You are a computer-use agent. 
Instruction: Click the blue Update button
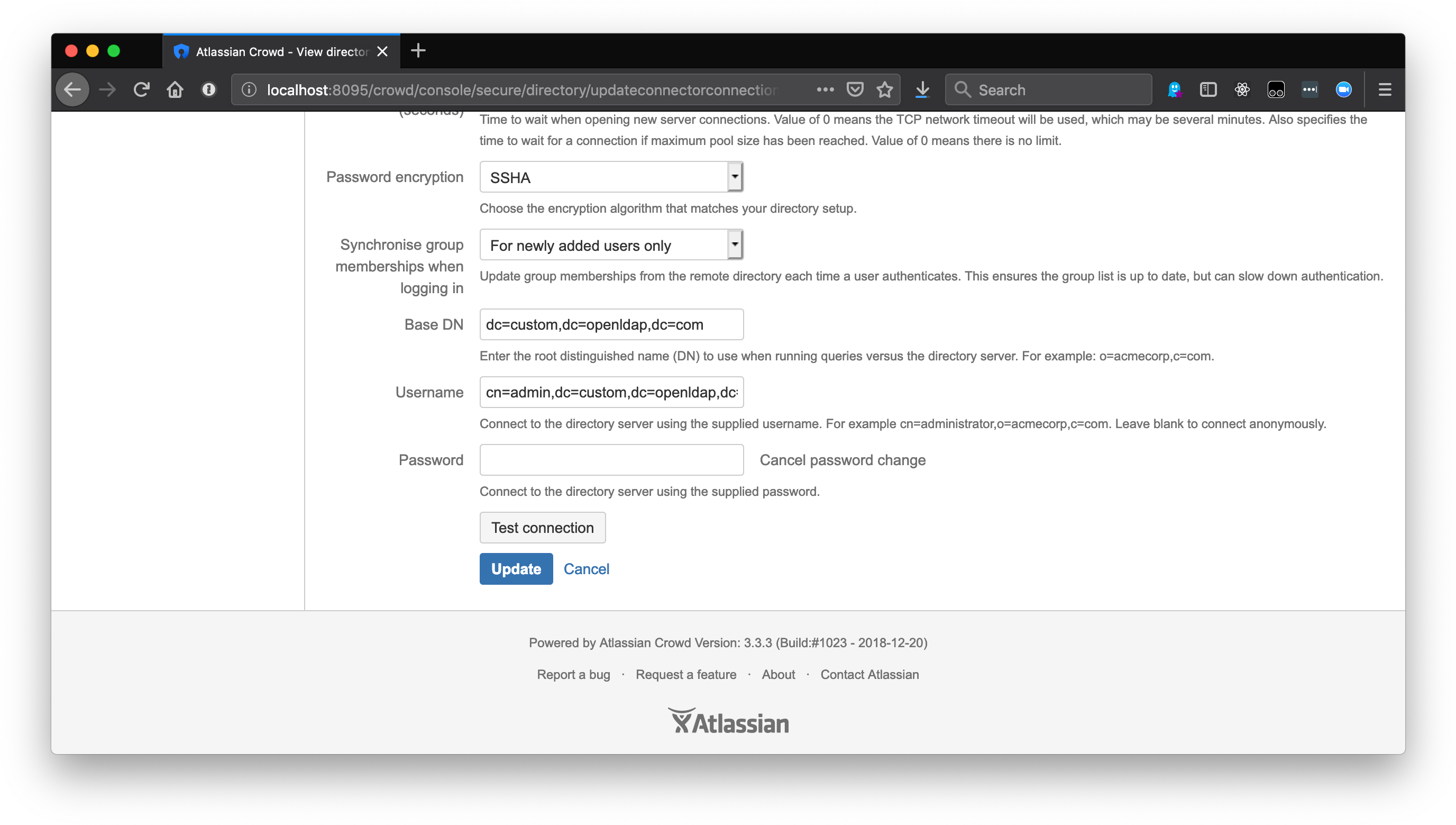[x=515, y=568]
